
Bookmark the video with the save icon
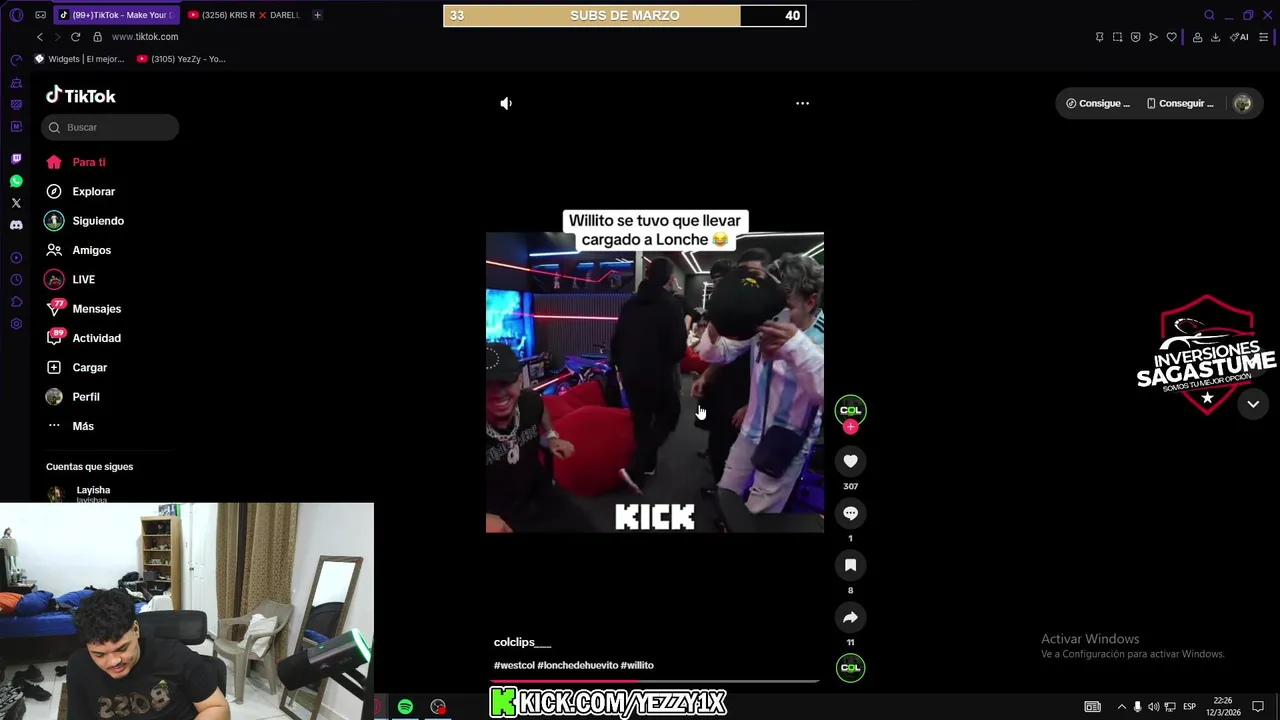click(x=850, y=565)
